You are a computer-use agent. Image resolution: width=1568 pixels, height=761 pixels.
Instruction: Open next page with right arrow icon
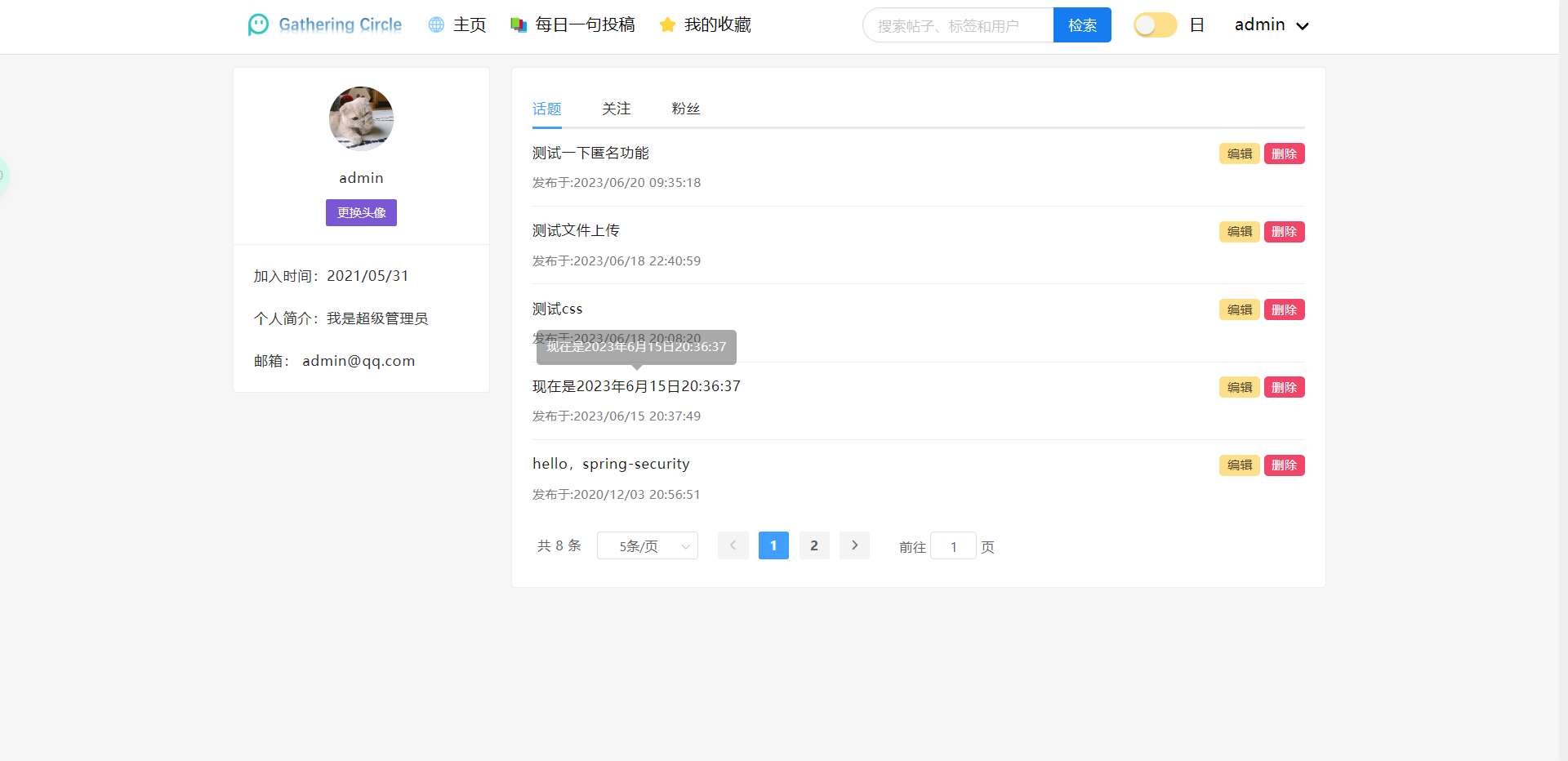click(854, 545)
